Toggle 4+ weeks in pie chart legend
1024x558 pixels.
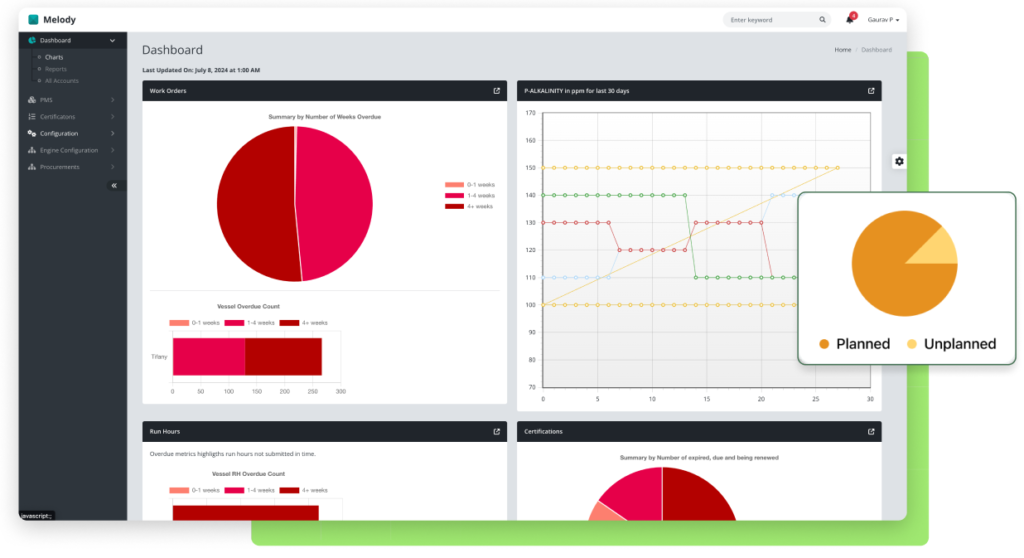[469, 206]
